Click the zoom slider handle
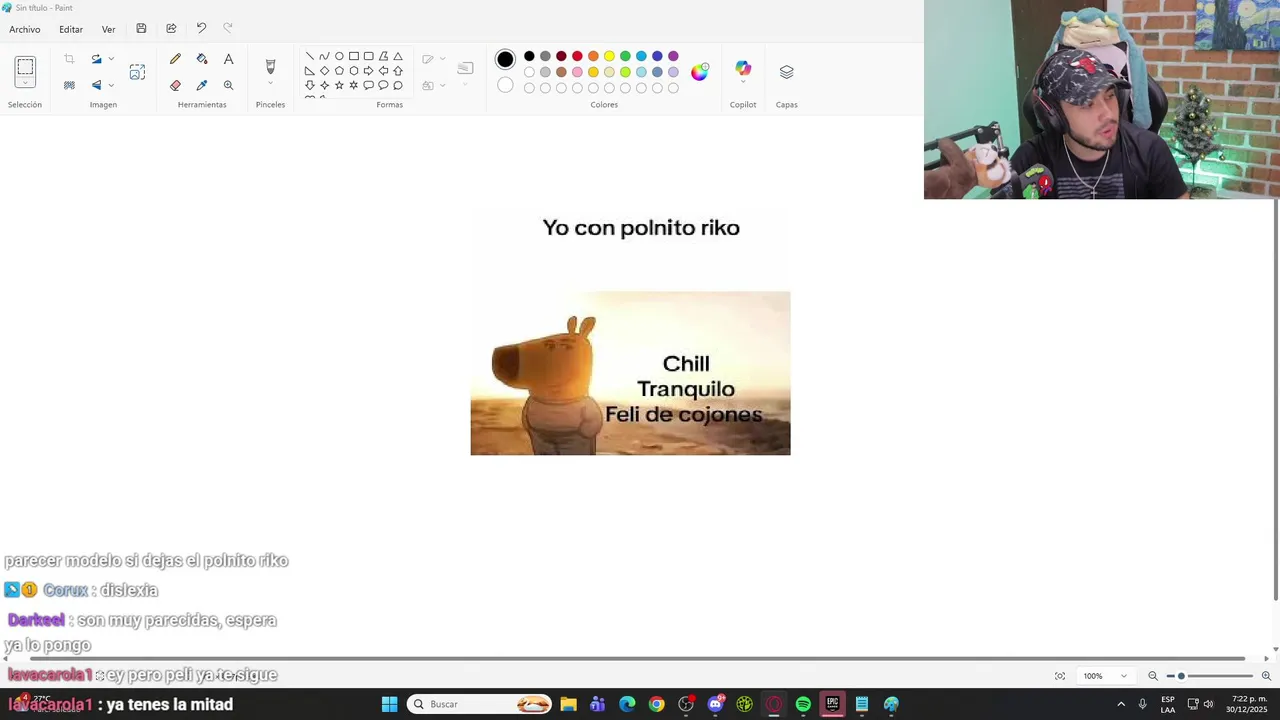This screenshot has height=720, width=1280. tap(1181, 676)
